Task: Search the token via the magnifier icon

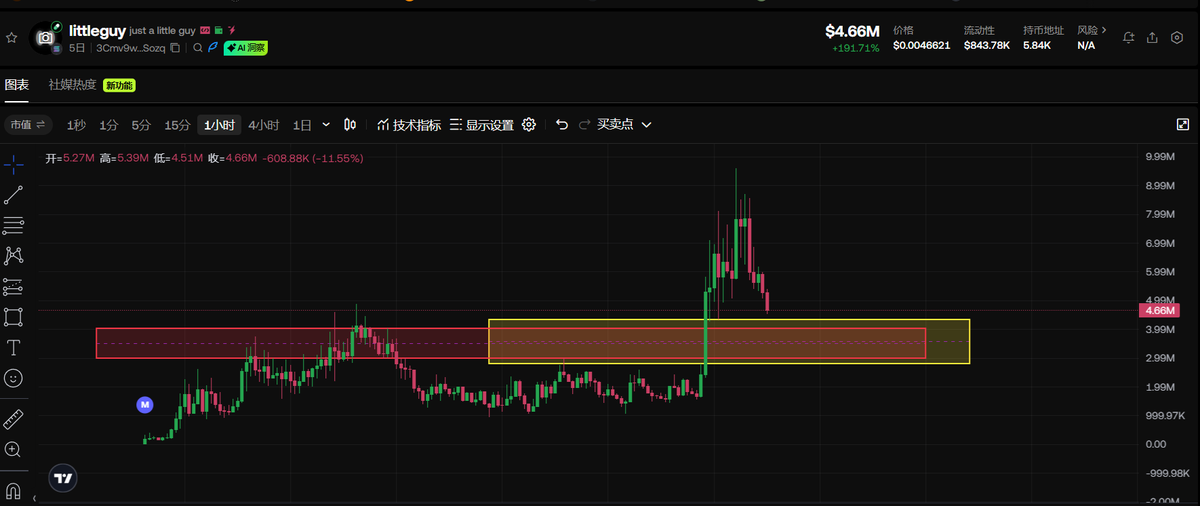Action: [198, 47]
